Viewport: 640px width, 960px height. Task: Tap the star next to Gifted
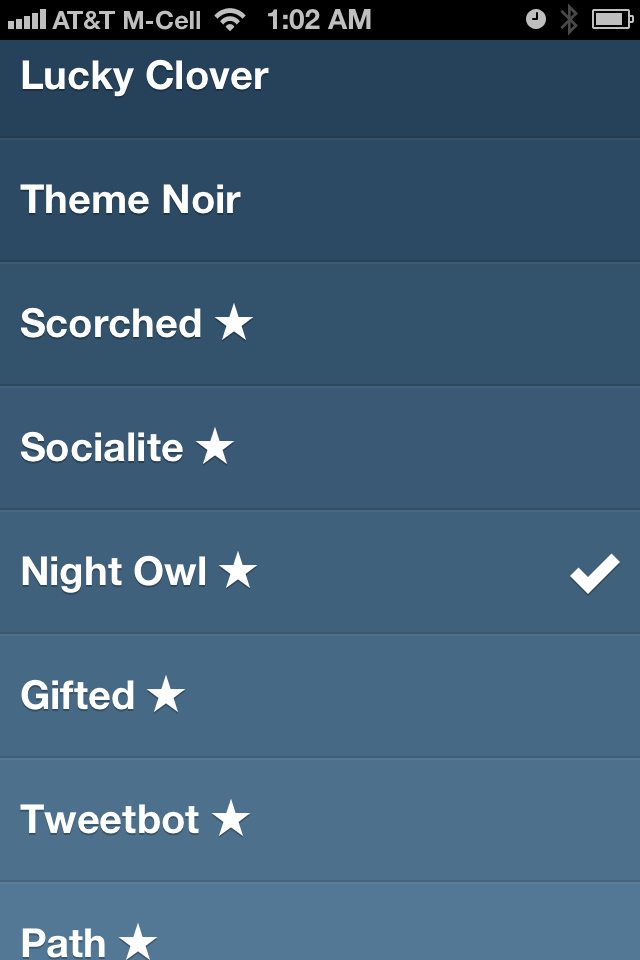[x=166, y=695]
